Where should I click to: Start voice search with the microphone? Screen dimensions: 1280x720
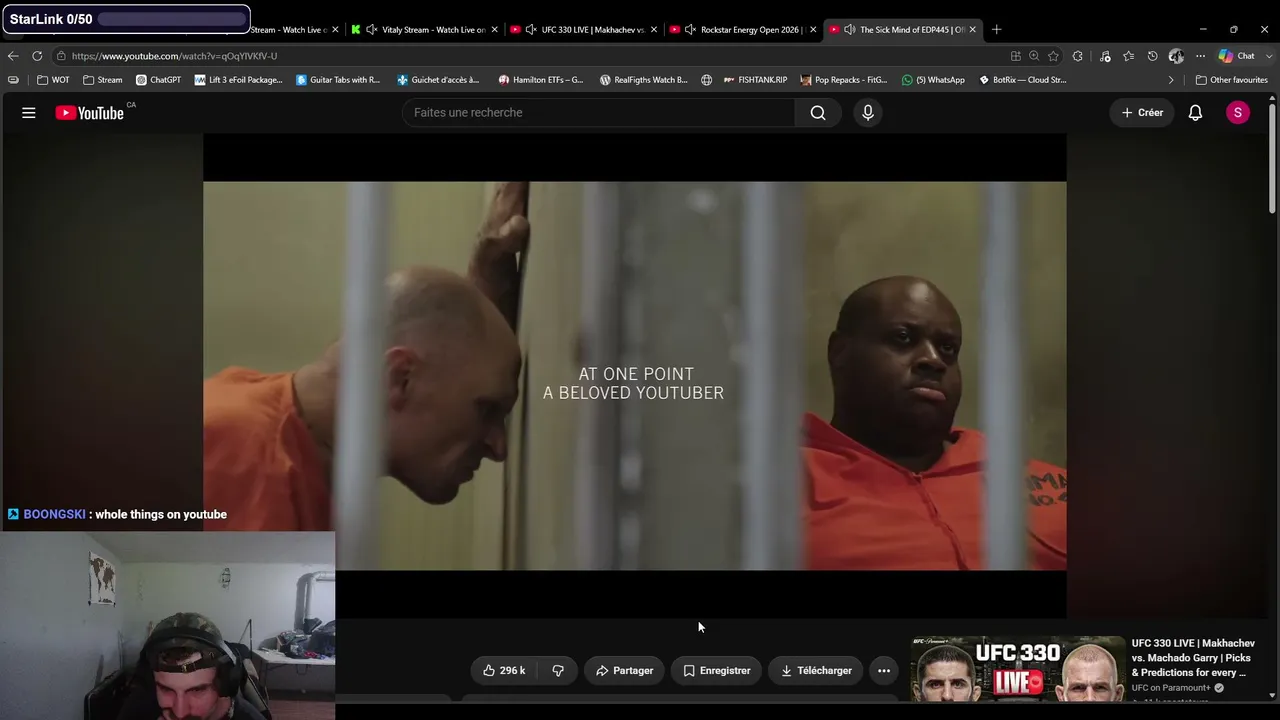[x=868, y=113]
